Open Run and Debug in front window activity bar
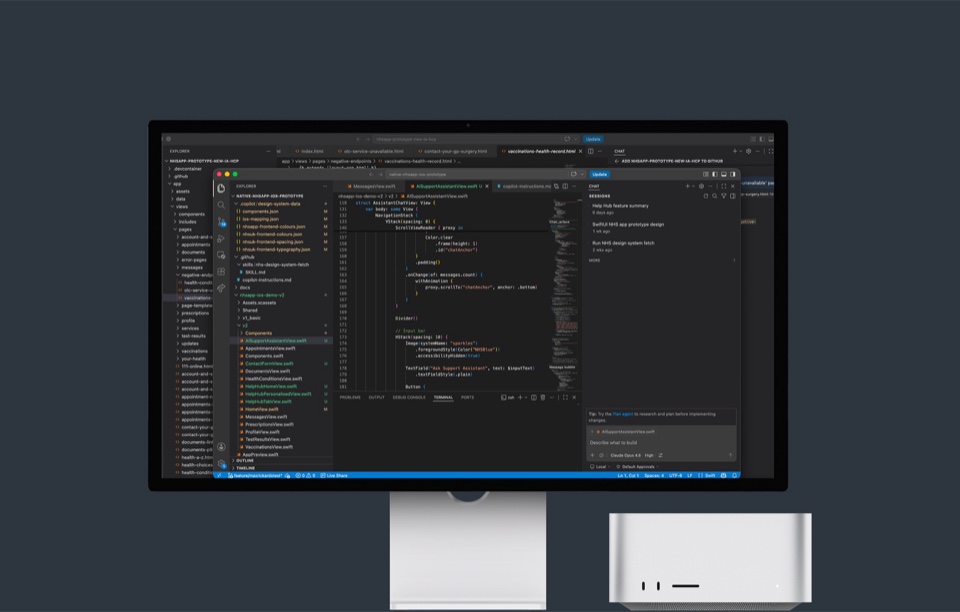This screenshot has height=612, width=960. tap(221, 238)
